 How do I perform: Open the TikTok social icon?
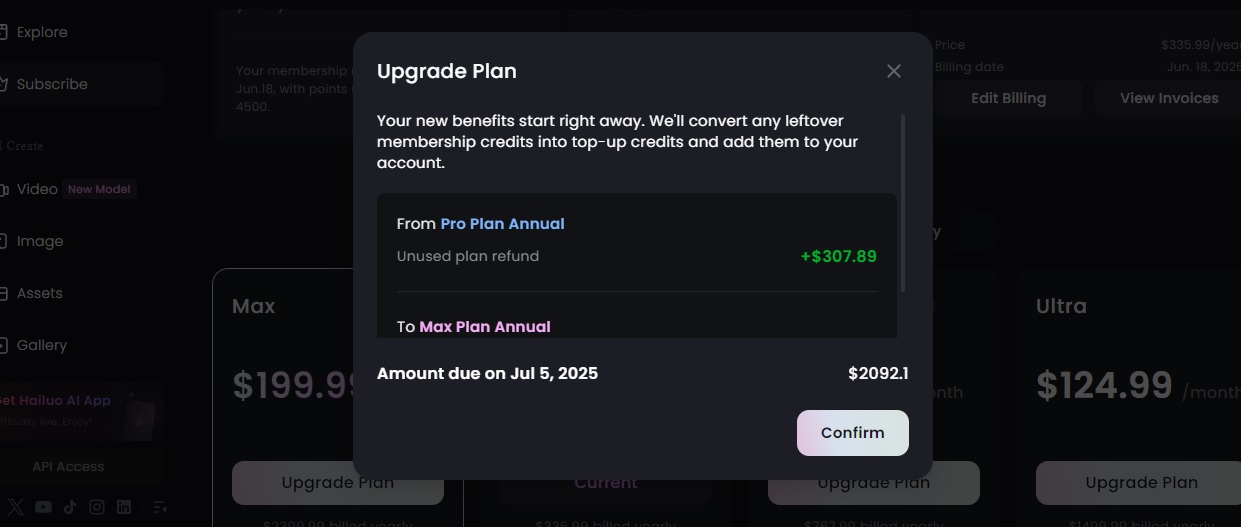pyautogui.click(x=70, y=507)
